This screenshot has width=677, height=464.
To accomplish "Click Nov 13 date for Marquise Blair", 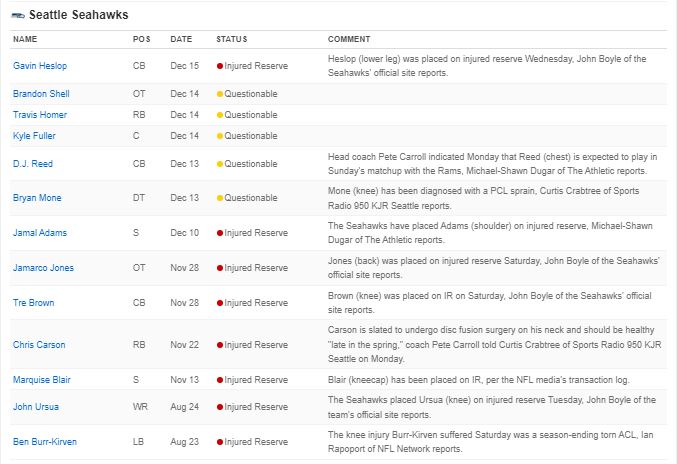I will 185,380.
